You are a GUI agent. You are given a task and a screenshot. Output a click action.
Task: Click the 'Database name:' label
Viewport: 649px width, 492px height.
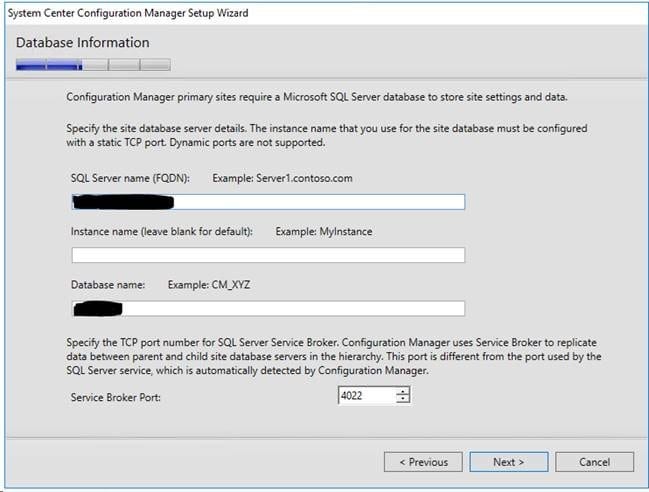coord(108,285)
